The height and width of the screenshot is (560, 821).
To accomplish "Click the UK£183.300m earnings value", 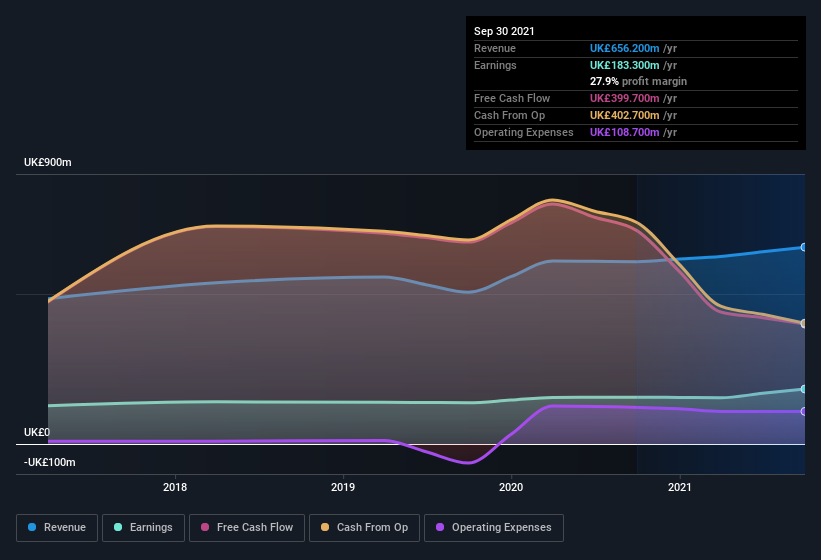I will [x=625, y=65].
